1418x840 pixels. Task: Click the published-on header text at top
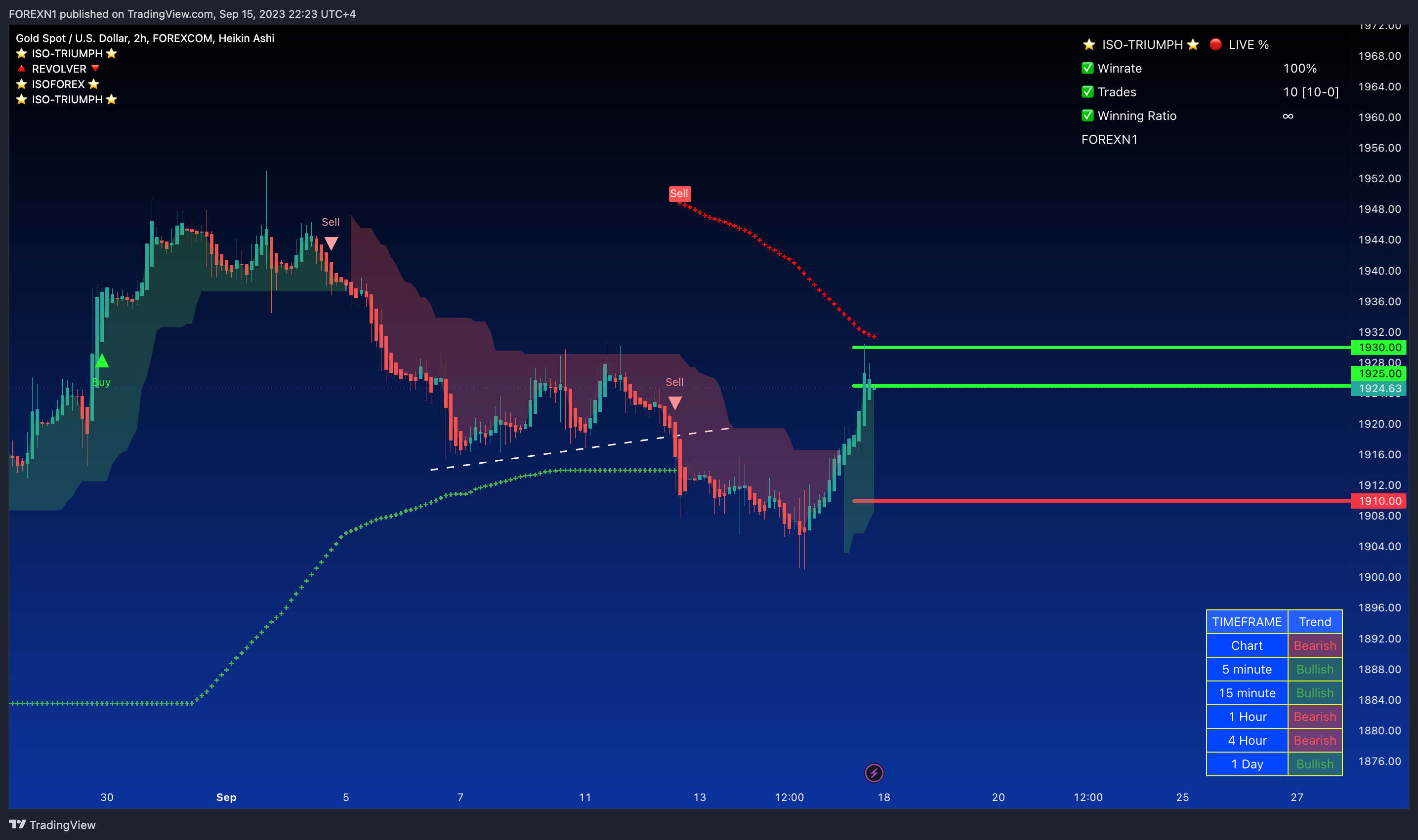(x=182, y=14)
